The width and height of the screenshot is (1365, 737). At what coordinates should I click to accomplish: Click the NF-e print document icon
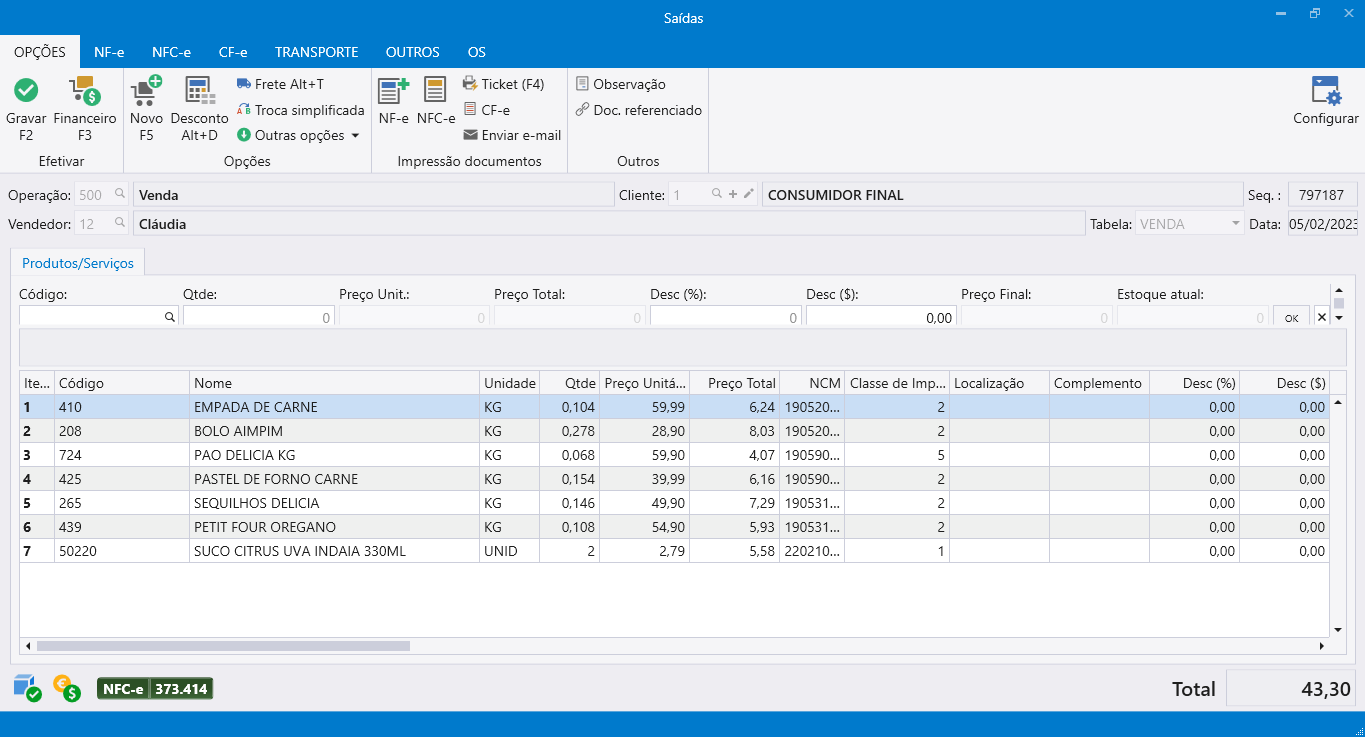[x=393, y=92]
